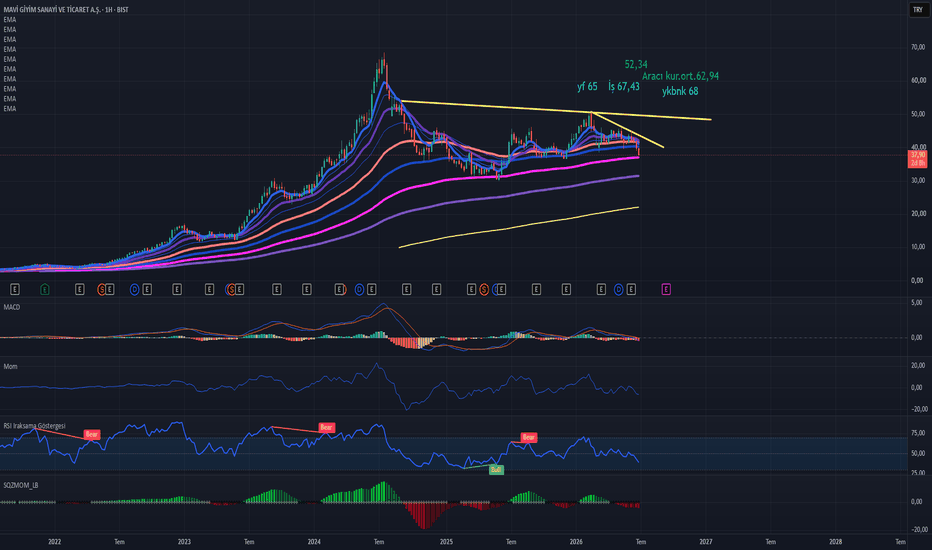Click the 25,00 level on RSI scale
932x550 pixels.
917,473
